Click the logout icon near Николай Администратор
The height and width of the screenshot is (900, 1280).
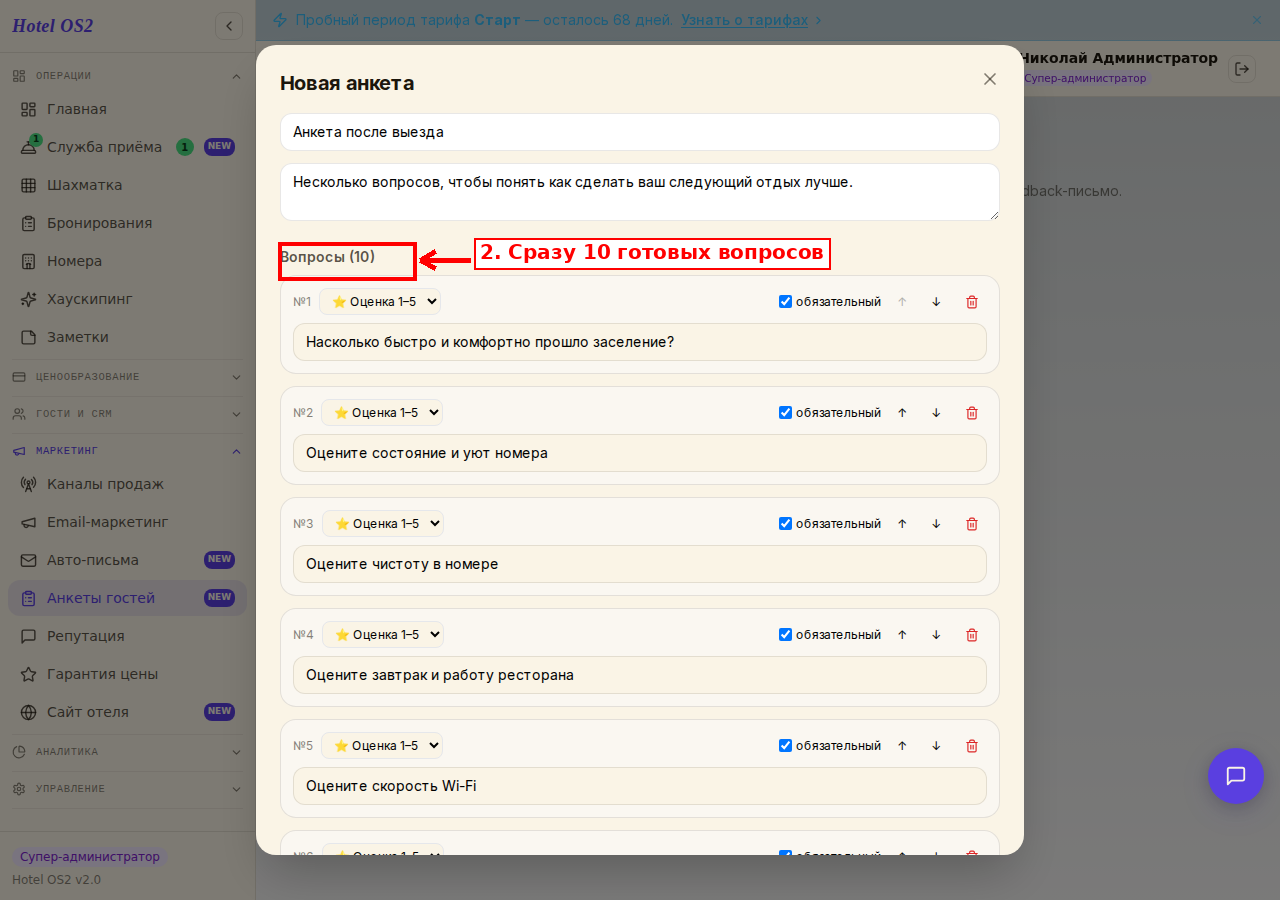coord(1242,69)
